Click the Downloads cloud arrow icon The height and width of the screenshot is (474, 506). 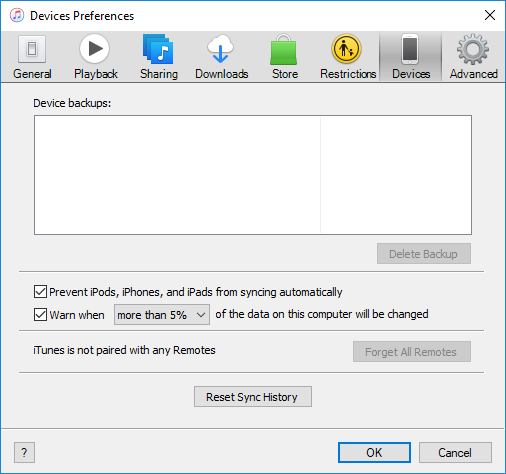tap(220, 49)
